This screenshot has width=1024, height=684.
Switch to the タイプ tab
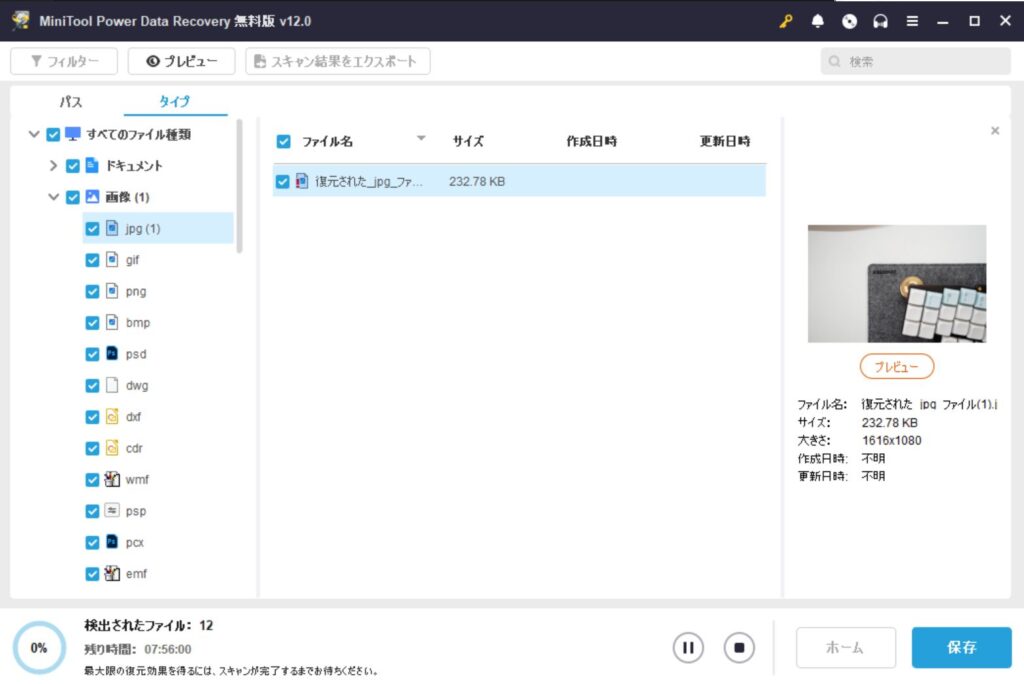click(x=174, y=101)
